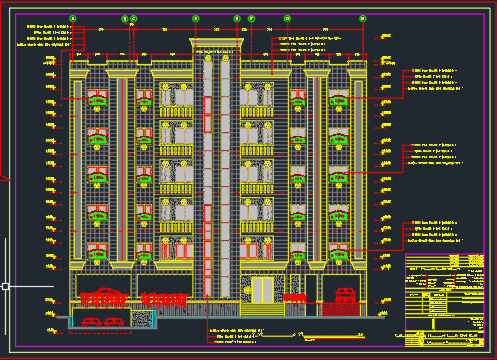
Task: Select a red car in the basement section
Action: pyautogui.click(x=92, y=323)
